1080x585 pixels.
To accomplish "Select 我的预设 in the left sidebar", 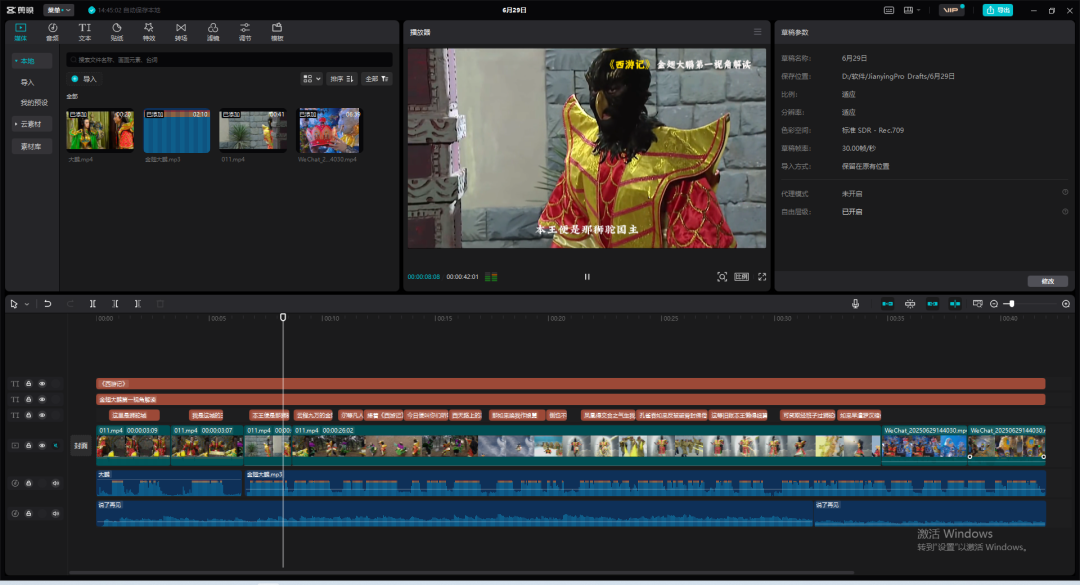I will (x=34, y=103).
